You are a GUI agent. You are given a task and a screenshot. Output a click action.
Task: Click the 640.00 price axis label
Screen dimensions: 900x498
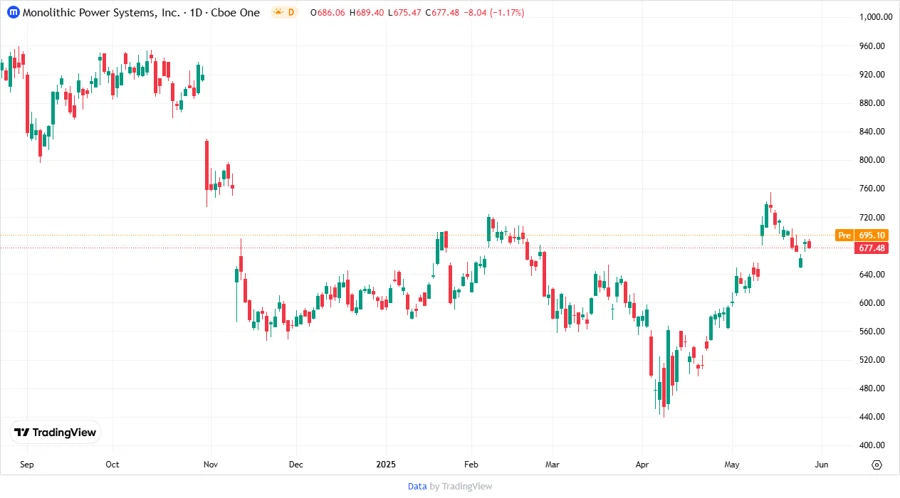(x=872, y=274)
